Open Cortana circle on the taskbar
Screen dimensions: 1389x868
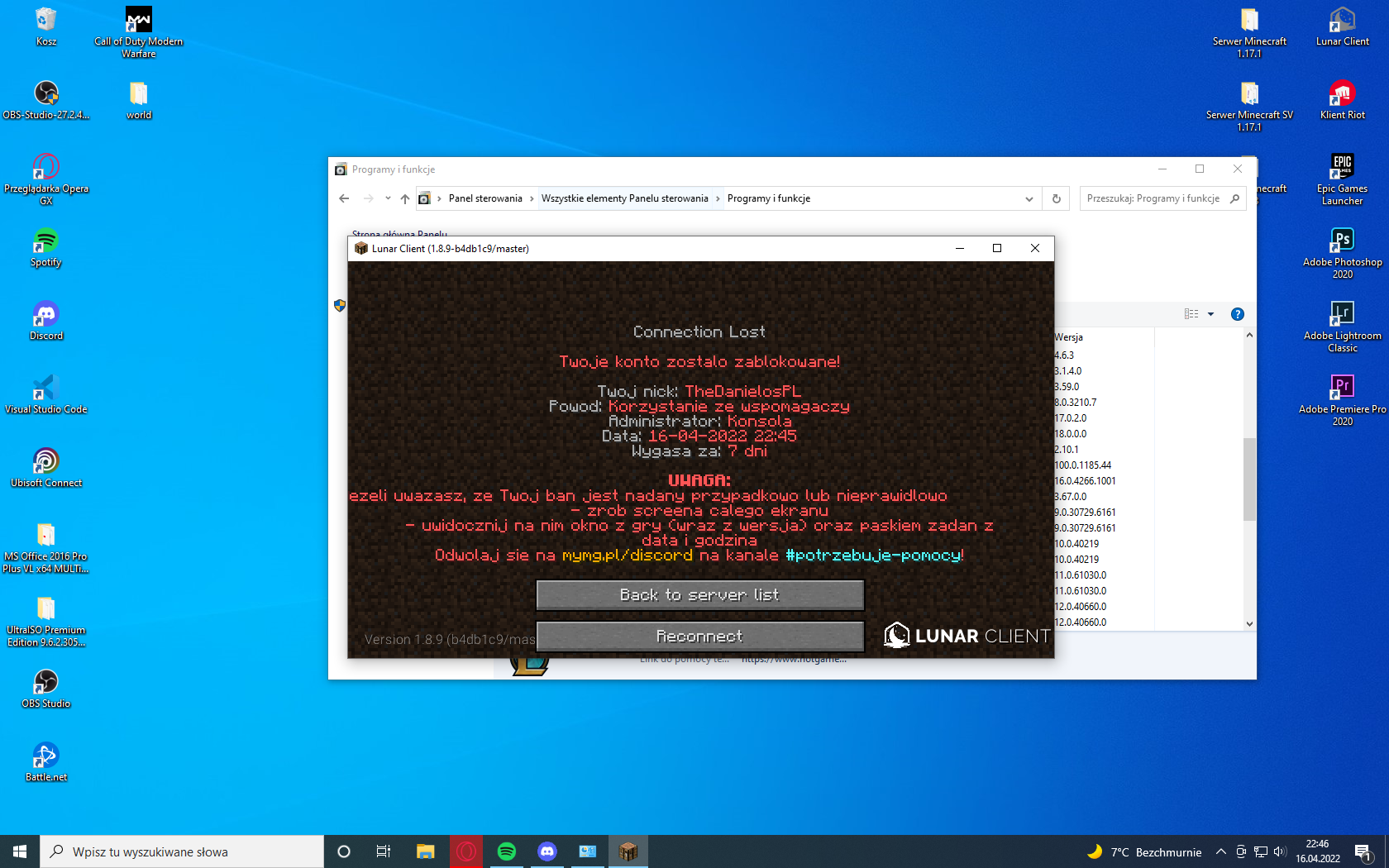[x=344, y=851]
